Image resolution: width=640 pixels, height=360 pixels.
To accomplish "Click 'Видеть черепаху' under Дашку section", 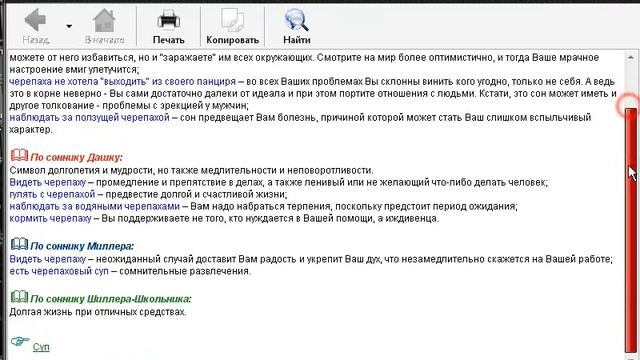I will (x=48, y=182).
